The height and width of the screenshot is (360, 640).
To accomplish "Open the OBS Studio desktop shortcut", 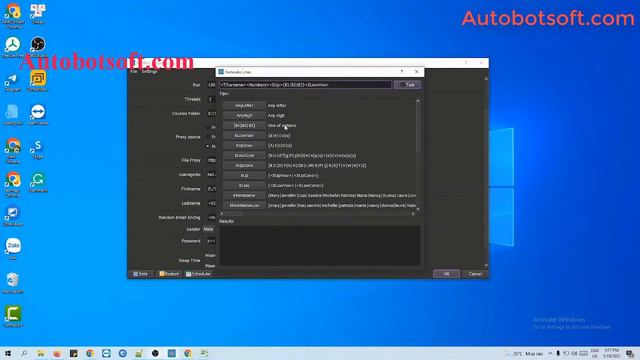I will [38, 46].
